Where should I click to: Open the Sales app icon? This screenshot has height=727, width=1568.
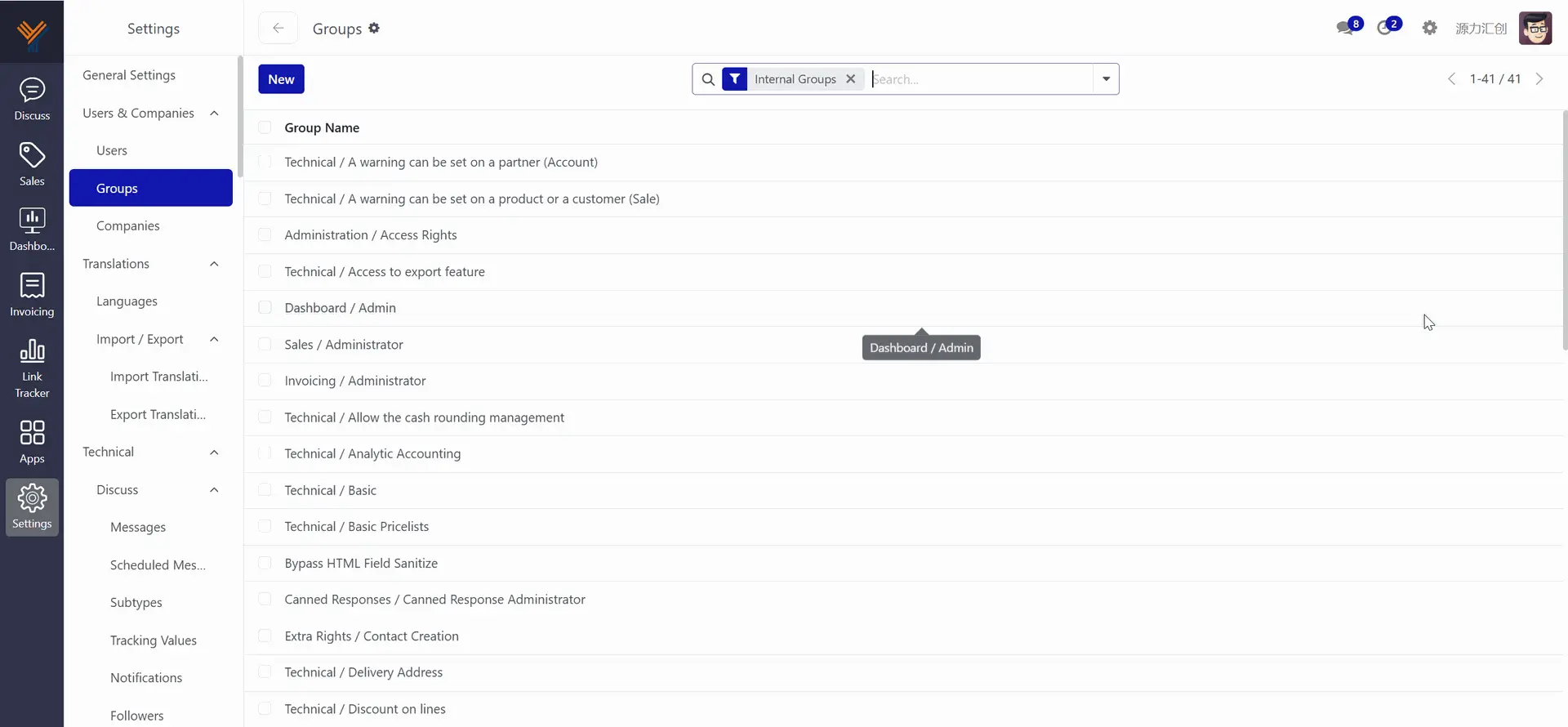point(32,163)
